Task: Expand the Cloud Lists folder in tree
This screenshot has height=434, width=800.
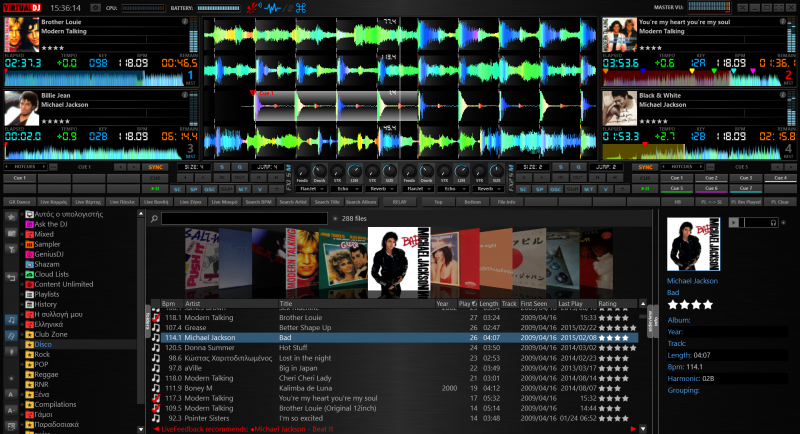Action: pyautogui.click(x=22, y=274)
